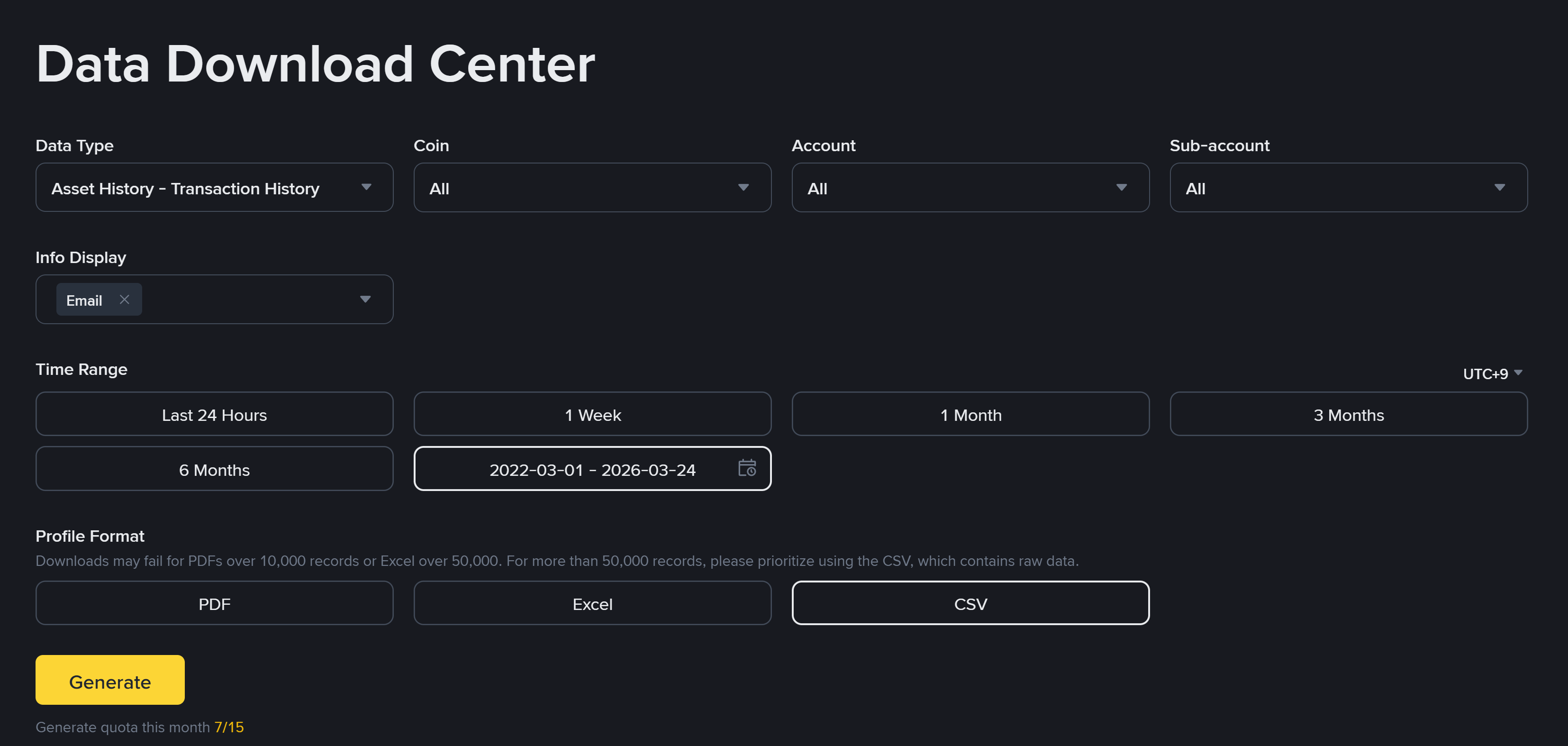This screenshot has width=1568, height=746.
Task: Expand the Account dropdown
Action: tap(970, 188)
